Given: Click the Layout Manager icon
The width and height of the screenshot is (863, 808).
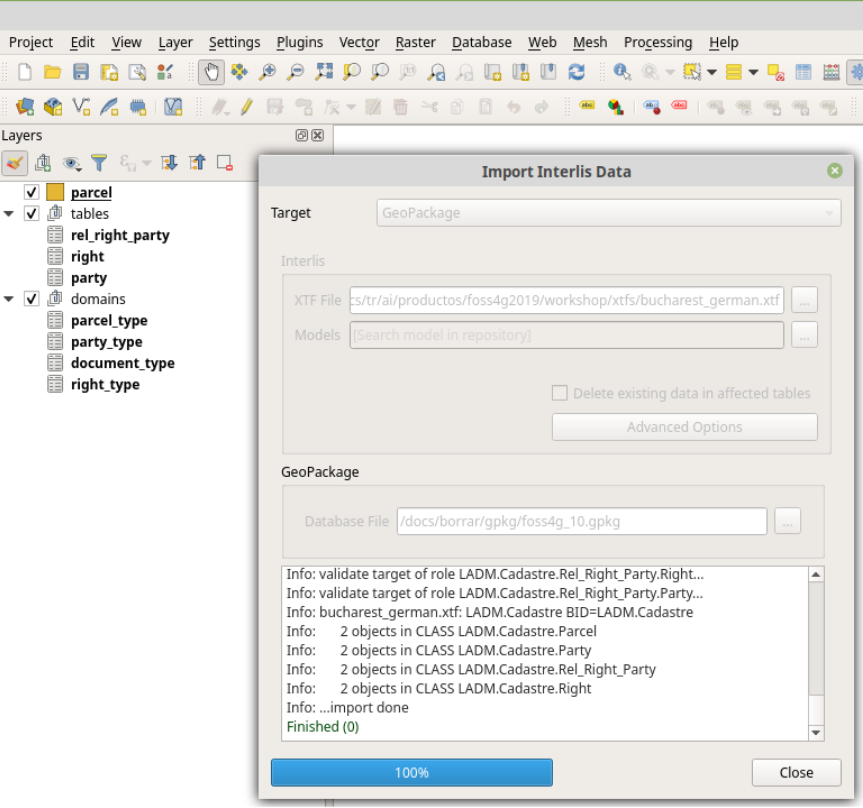Looking at the screenshot, I should coord(137,72).
